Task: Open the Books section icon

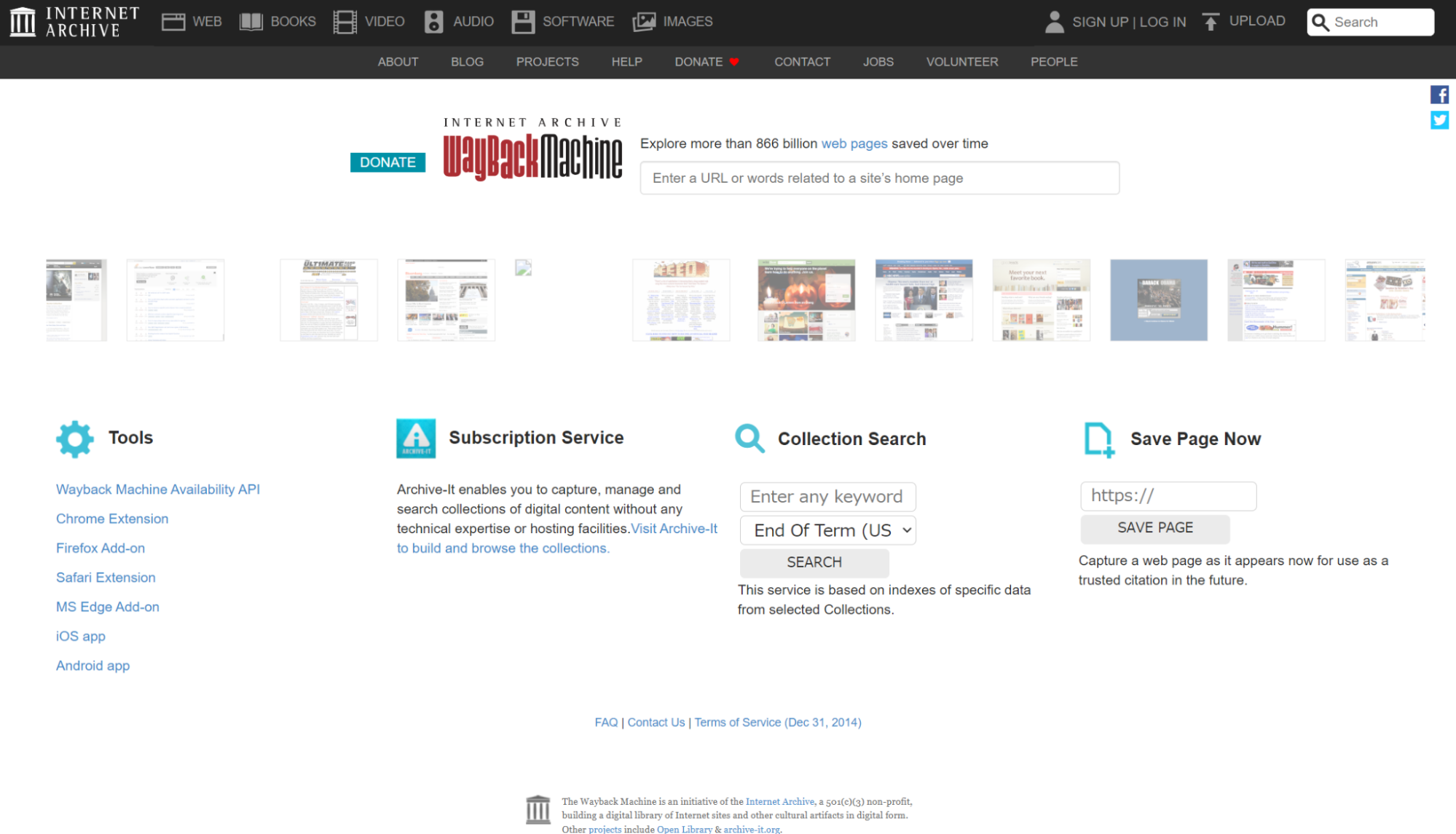Action: (251, 22)
